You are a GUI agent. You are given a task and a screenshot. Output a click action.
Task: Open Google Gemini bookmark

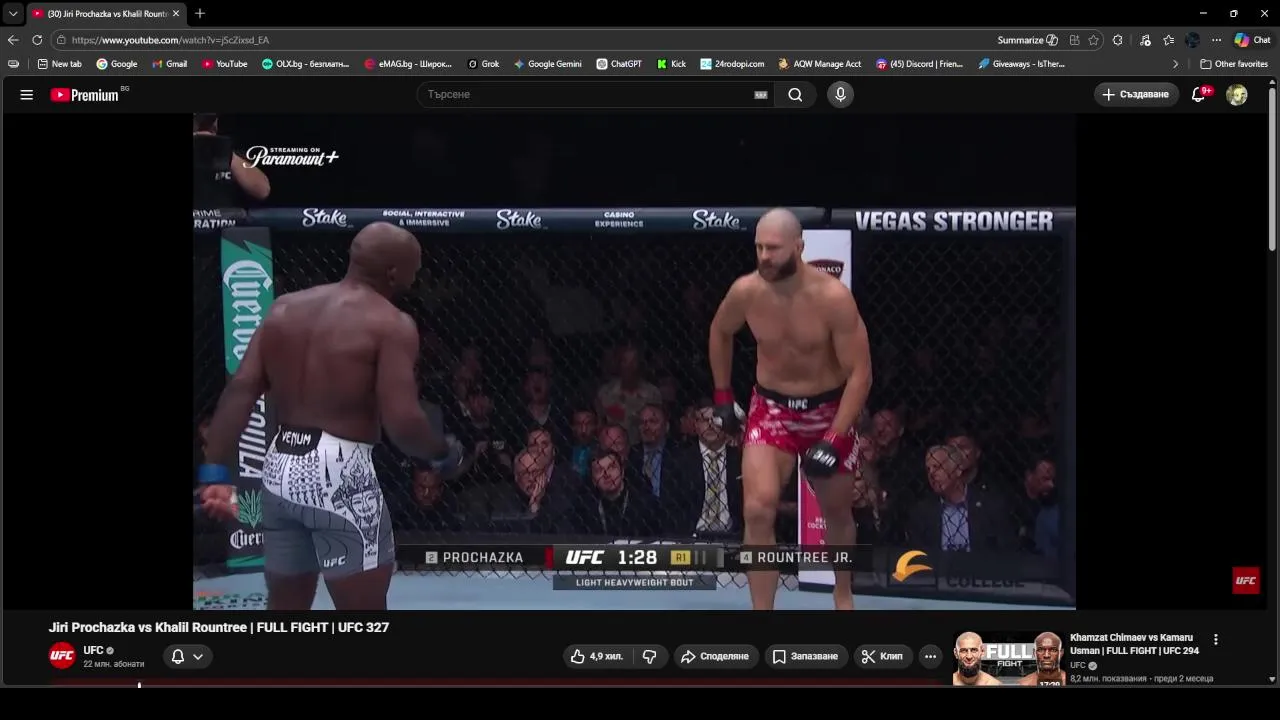[x=548, y=64]
